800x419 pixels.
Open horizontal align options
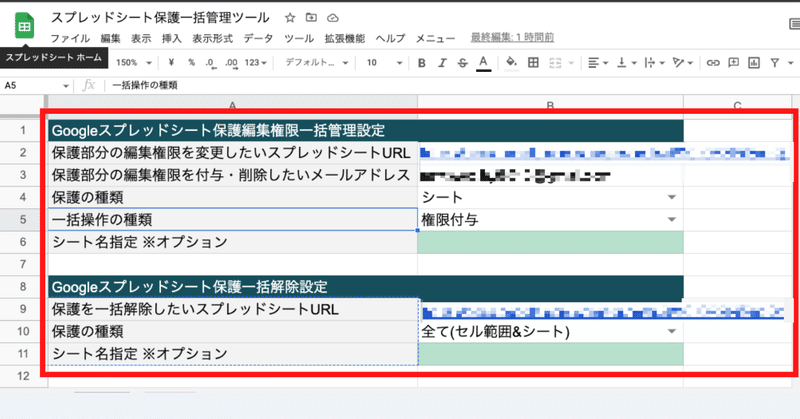tap(597, 63)
